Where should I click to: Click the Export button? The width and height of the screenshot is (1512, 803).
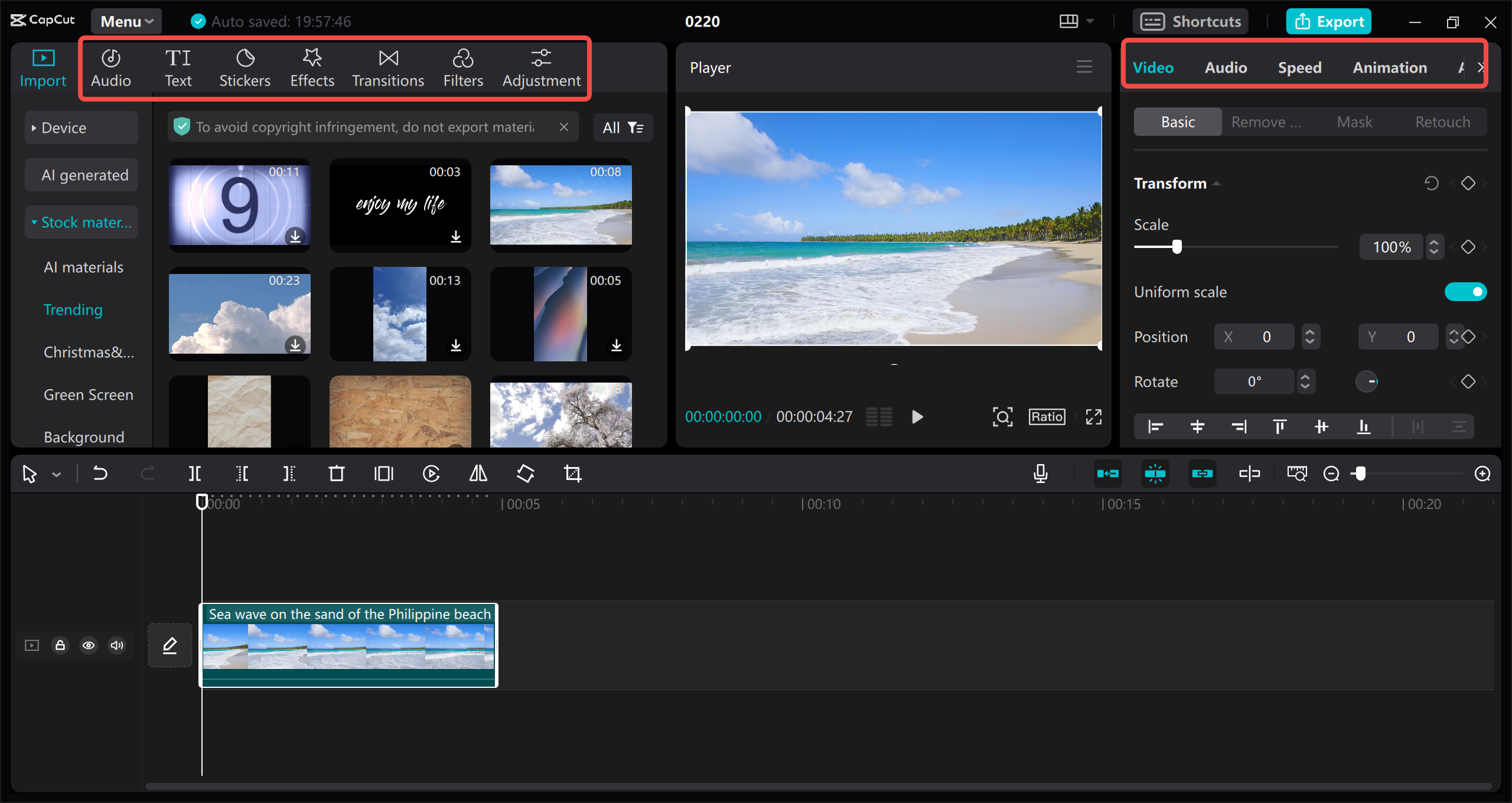tap(1328, 21)
